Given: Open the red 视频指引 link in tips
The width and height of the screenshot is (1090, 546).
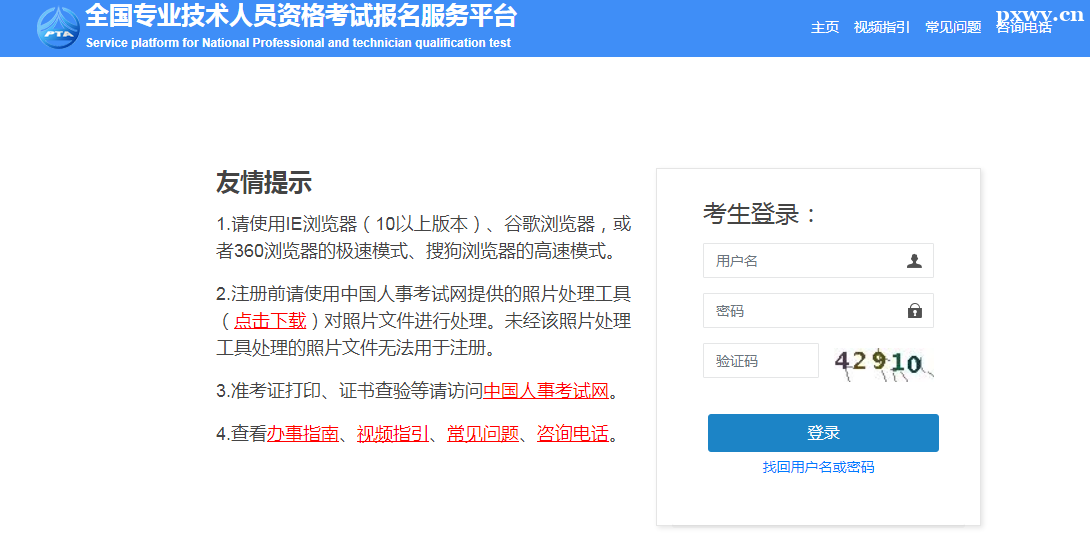Looking at the screenshot, I should 393,434.
